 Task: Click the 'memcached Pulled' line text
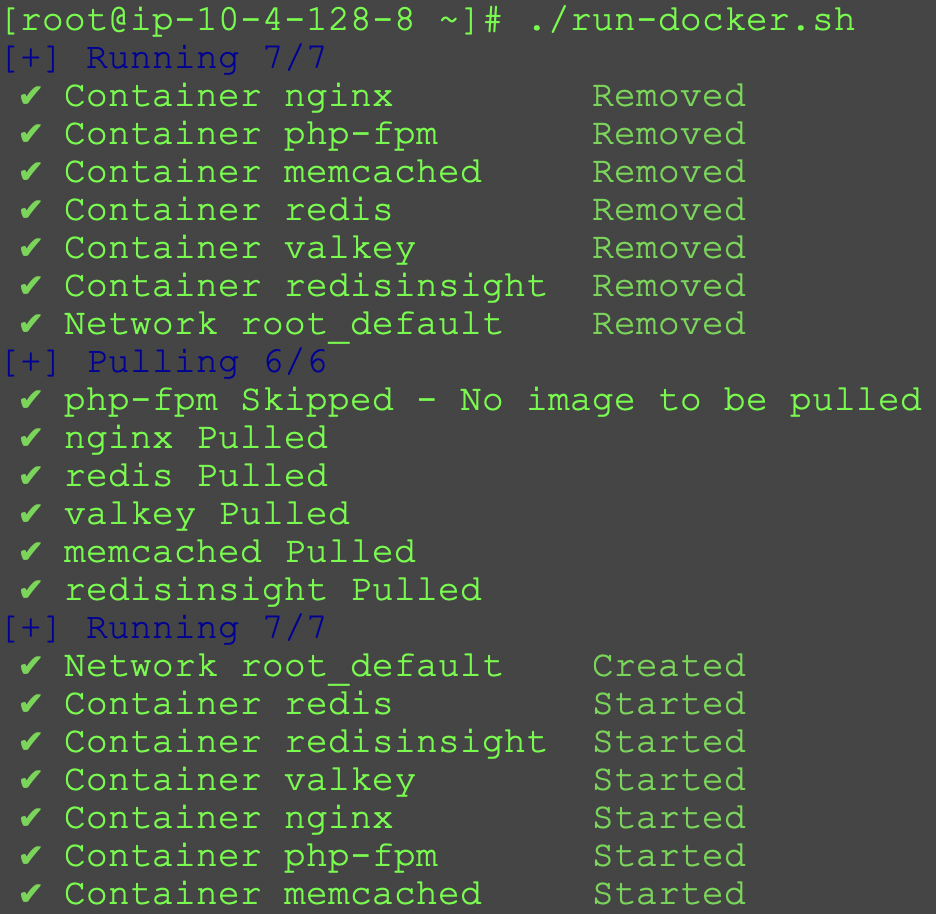coord(239,552)
